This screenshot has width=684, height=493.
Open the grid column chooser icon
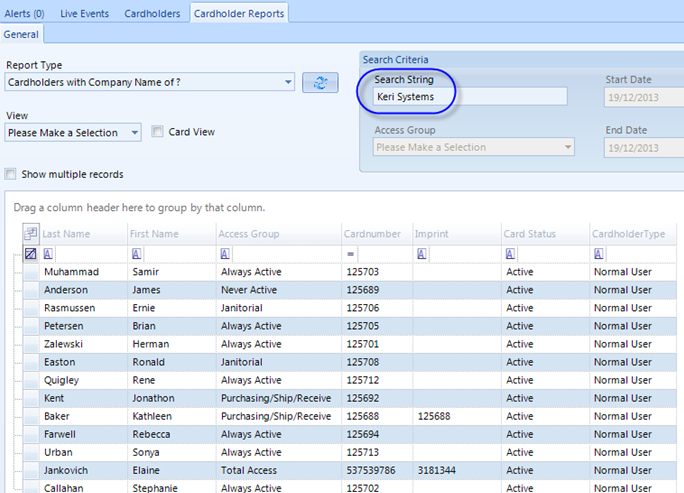30,234
